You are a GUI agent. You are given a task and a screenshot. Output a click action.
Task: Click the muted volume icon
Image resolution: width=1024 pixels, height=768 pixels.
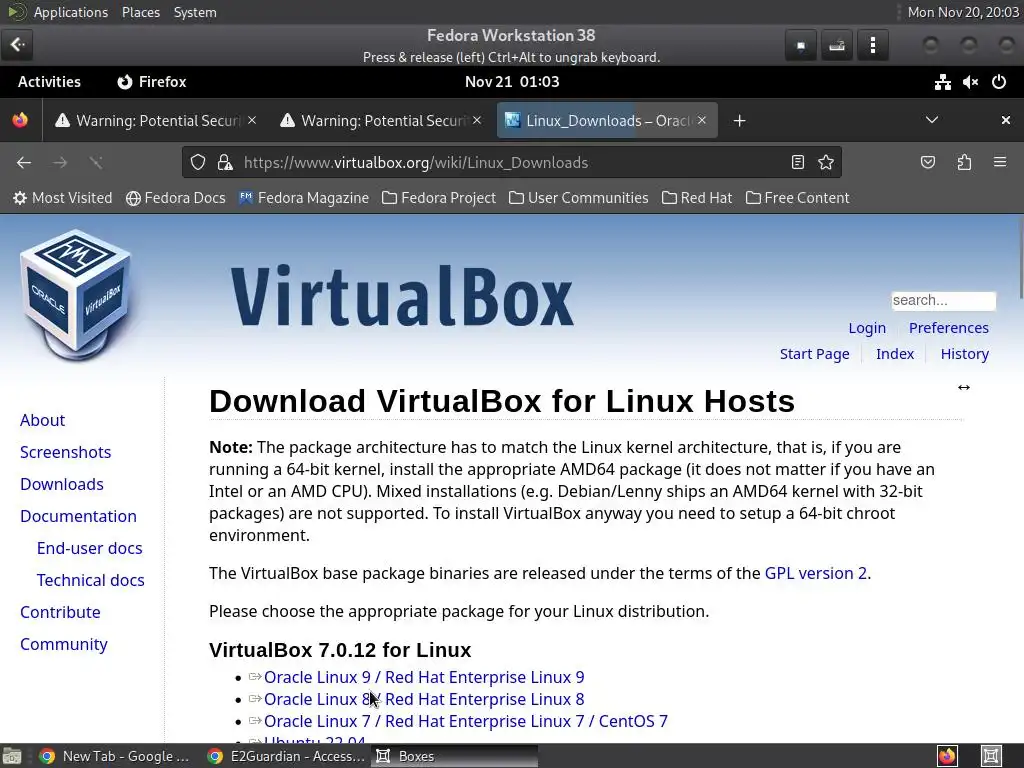(x=970, y=82)
